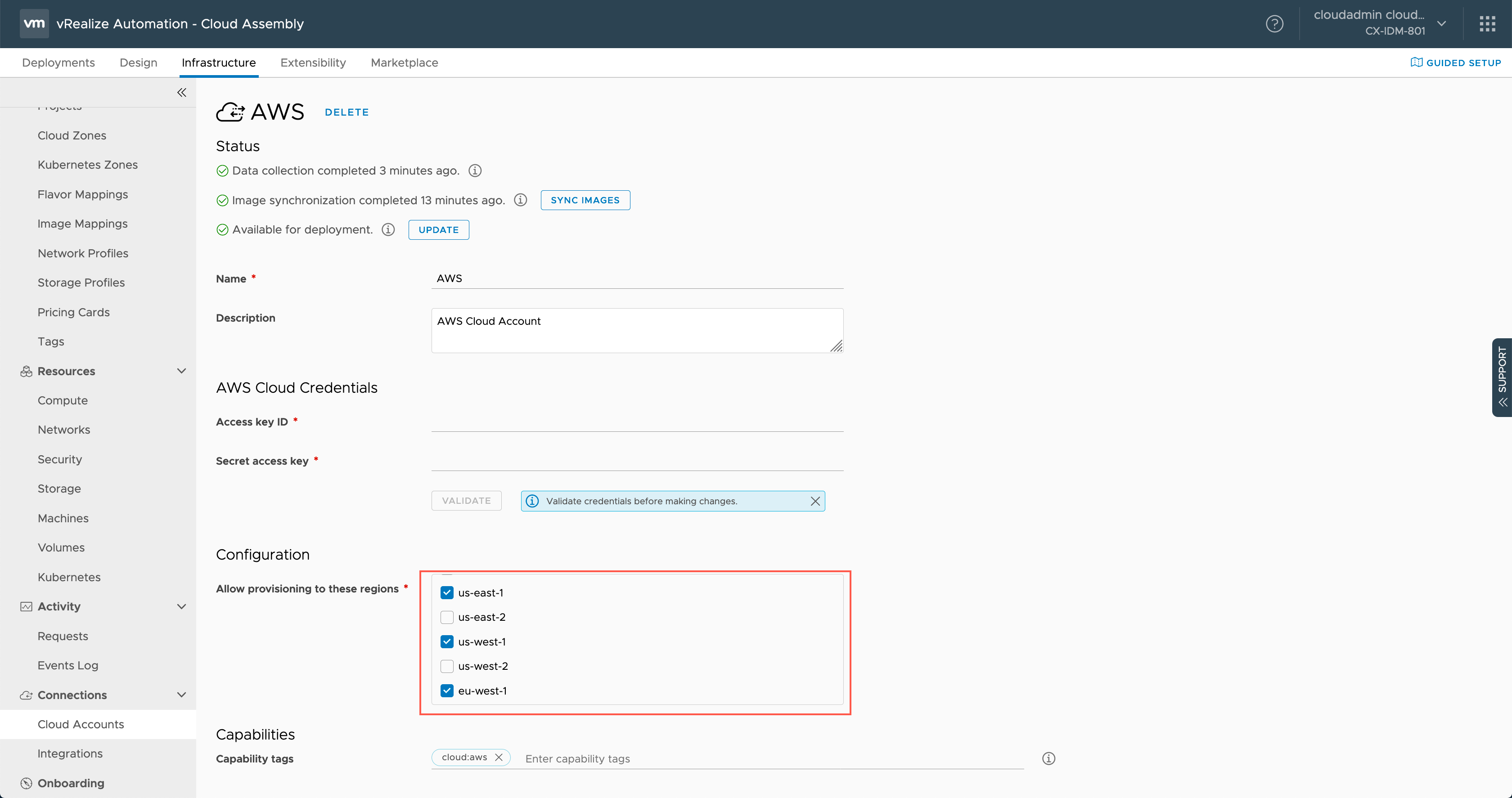
Task: Click info icon next to image synchronization
Action: click(520, 200)
